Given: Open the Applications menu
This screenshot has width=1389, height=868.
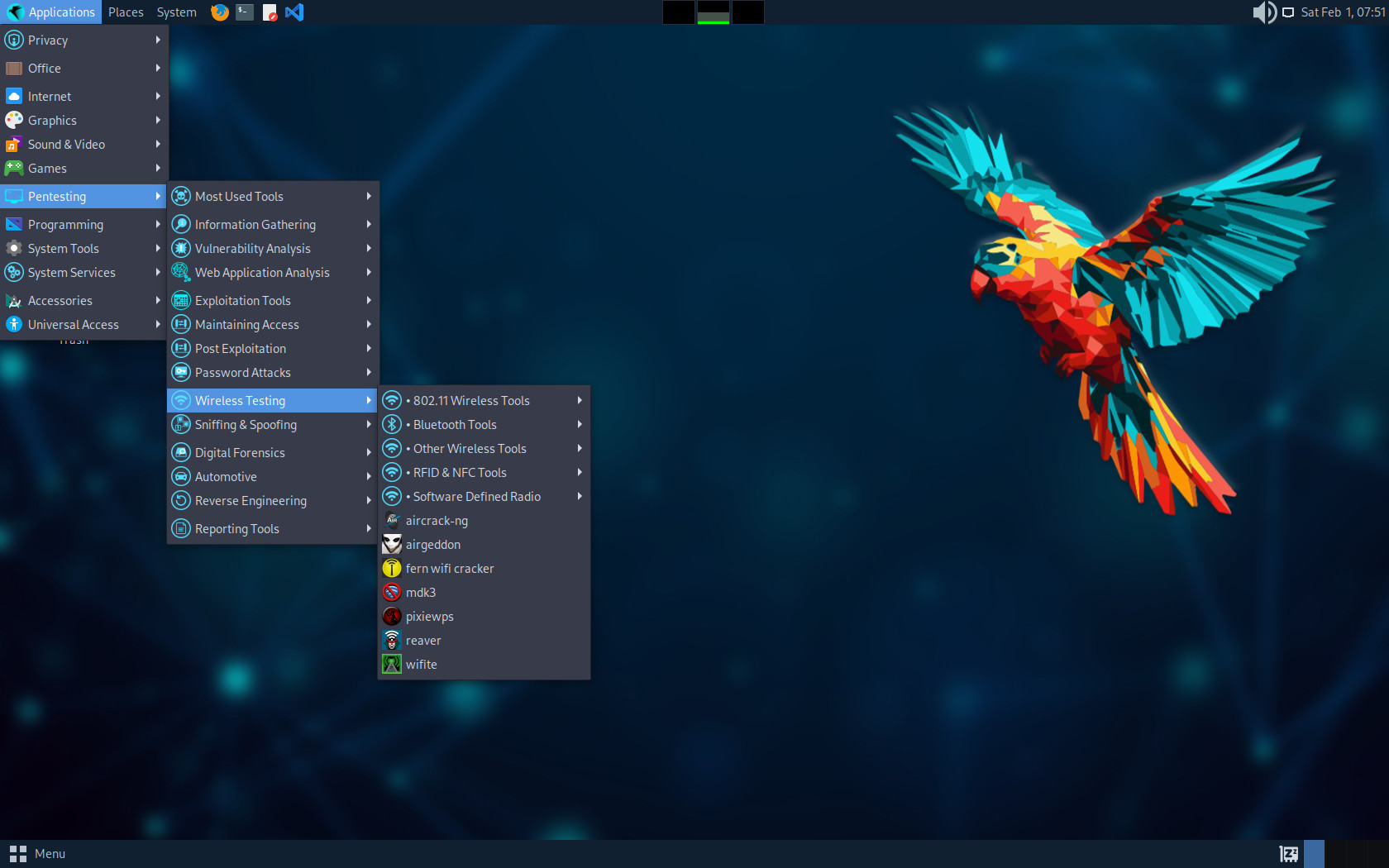Looking at the screenshot, I should (x=51, y=12).
